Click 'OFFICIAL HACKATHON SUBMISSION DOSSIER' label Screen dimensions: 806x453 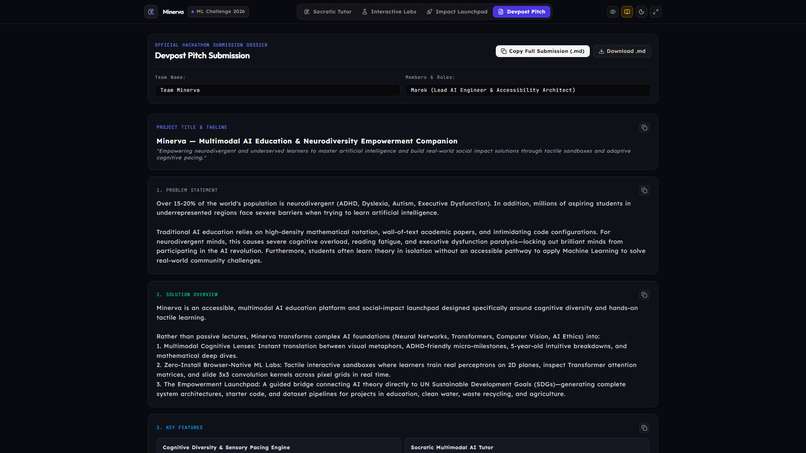point(211,45)
